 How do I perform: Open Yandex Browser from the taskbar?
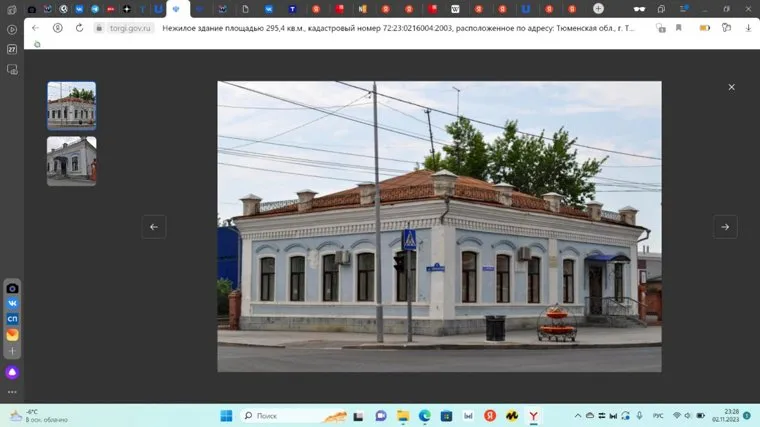[534, 415]
